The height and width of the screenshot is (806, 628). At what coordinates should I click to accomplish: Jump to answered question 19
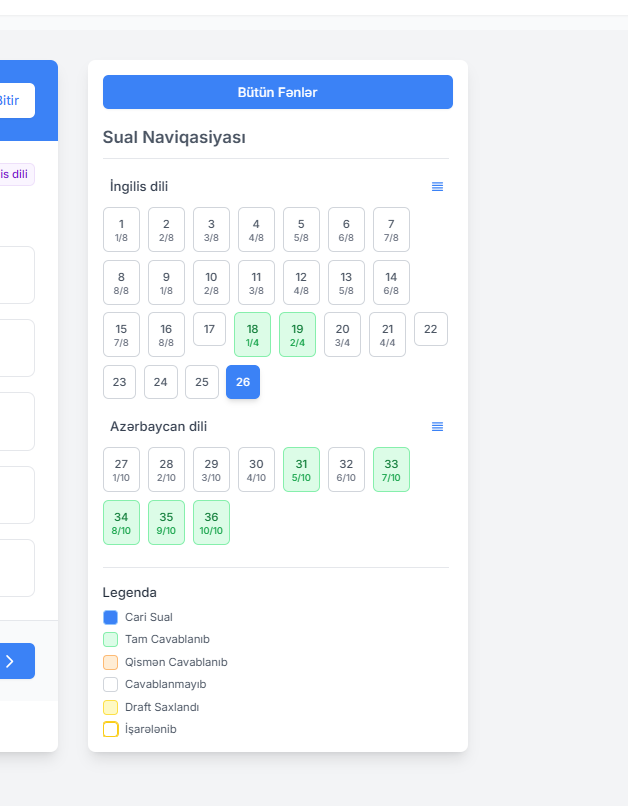pos(297,334)
